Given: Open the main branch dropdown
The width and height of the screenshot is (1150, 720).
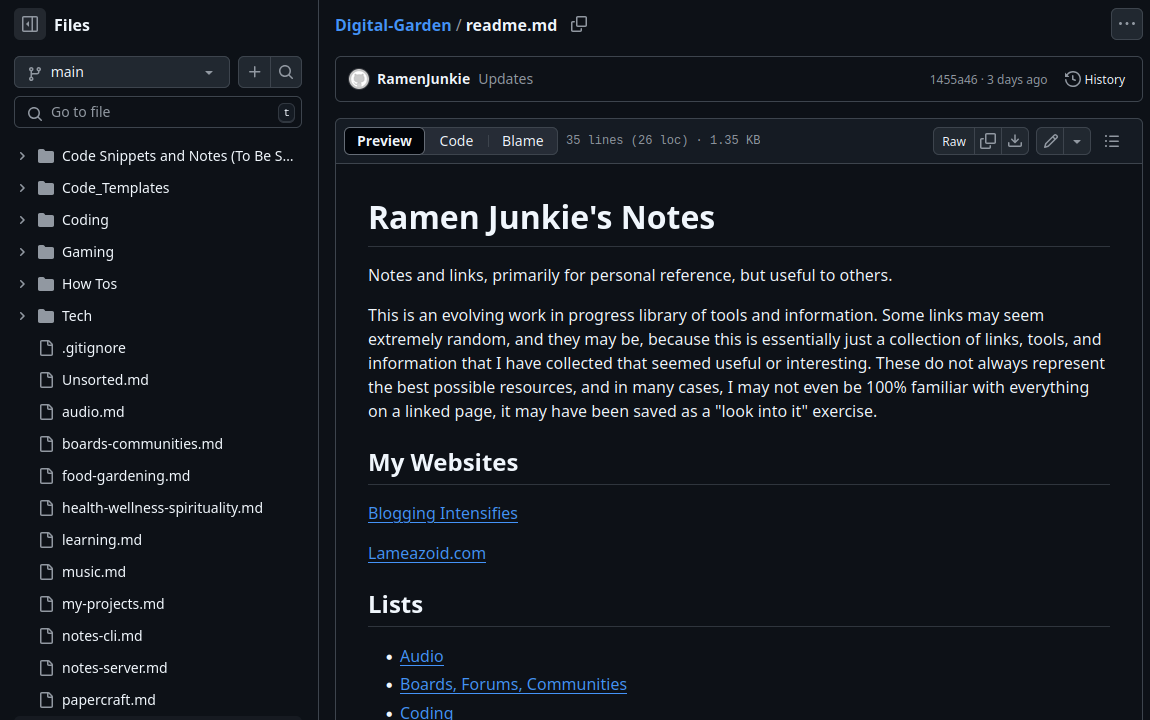Looking at the screenshot, I should click(x=121, y=72).
